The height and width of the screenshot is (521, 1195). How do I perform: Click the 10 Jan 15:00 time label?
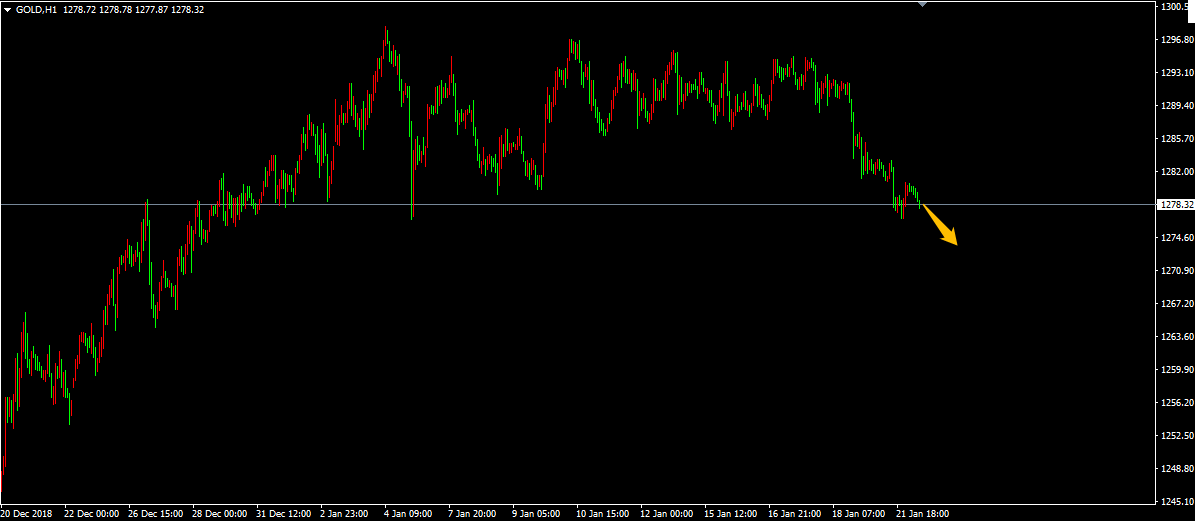pyautogui.click(x=604, y=514)
